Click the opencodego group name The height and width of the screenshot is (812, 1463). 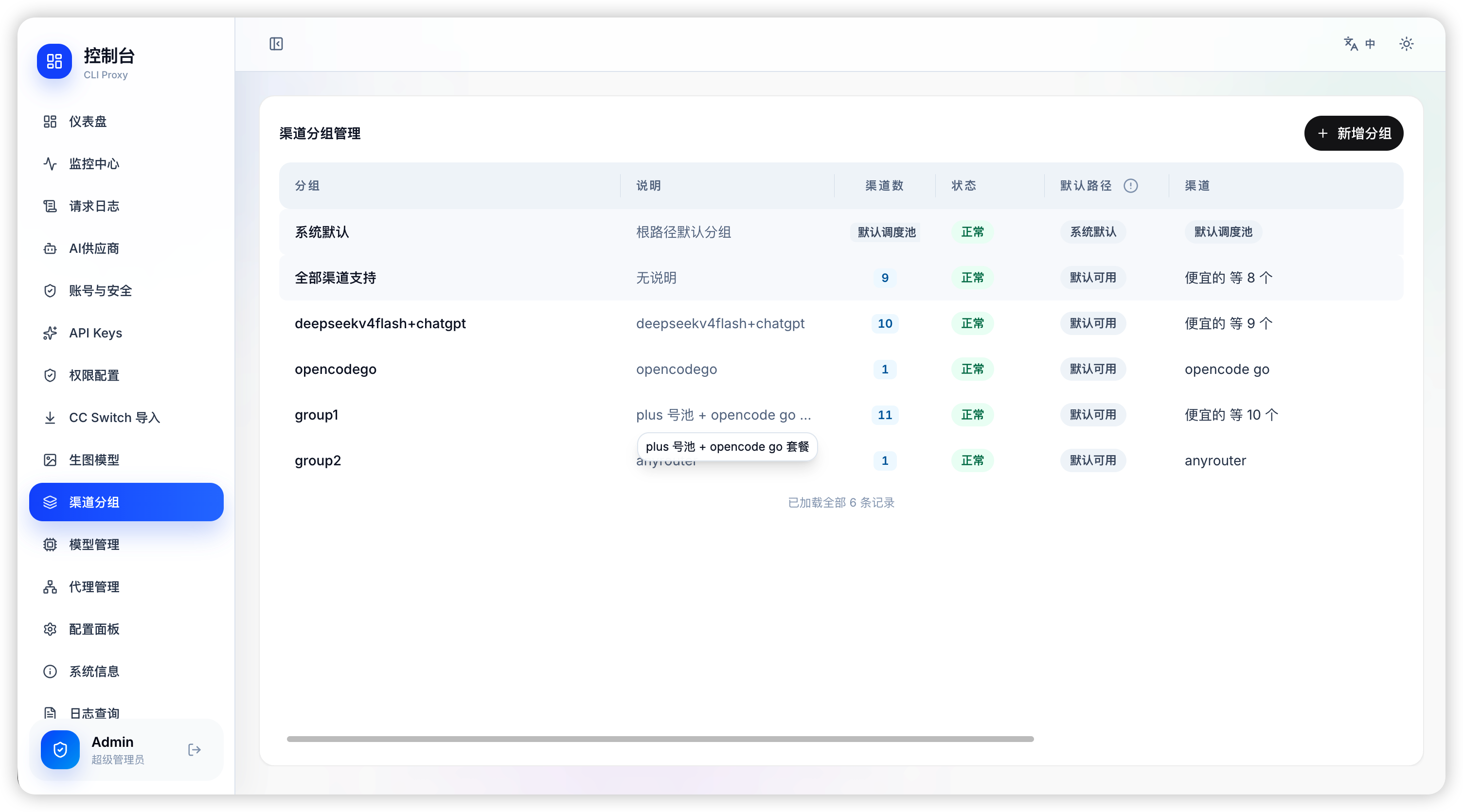click(x=335, y=369)
